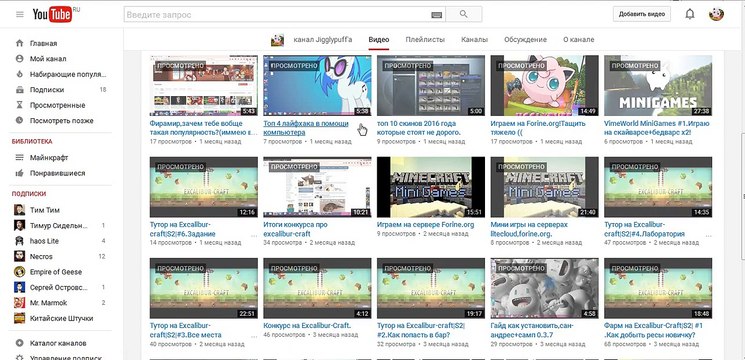Open the Гайд как установить thumbnail 4:58

pyautogui.click(x=544, y=288)
